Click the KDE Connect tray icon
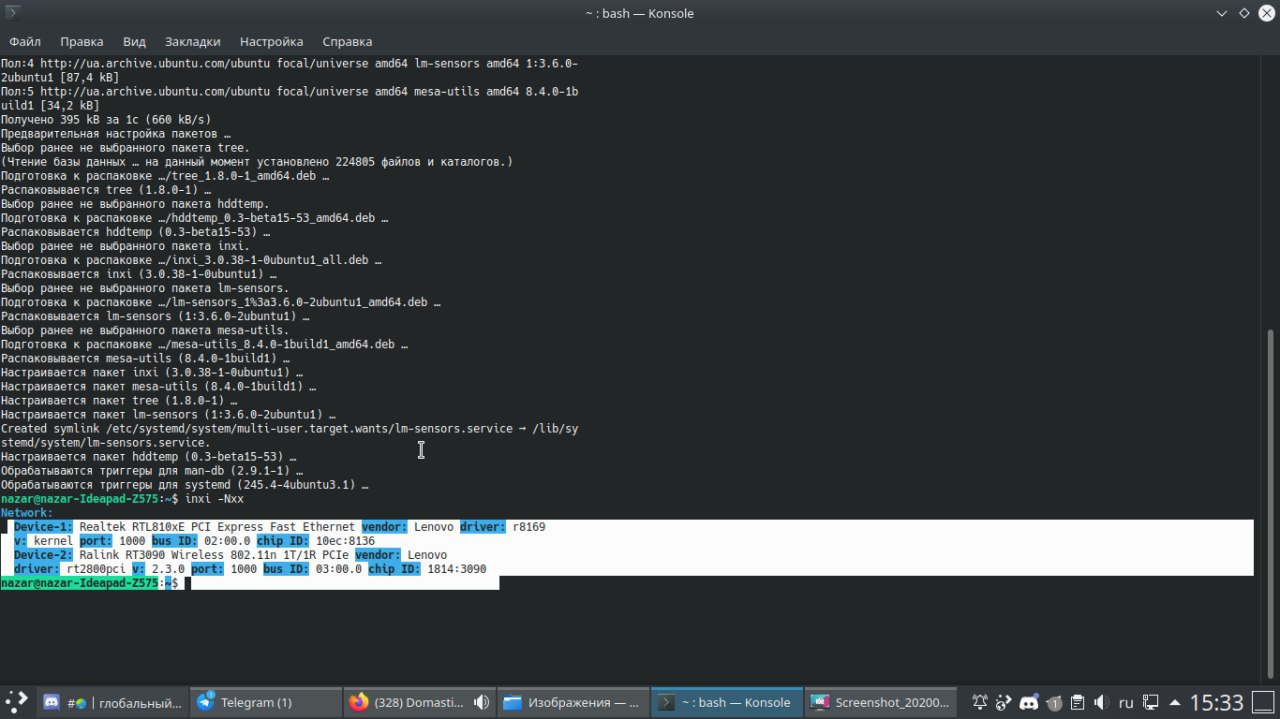This screenshot has width=1280, height=719. pyautogui.click(x=1005, y=703)
